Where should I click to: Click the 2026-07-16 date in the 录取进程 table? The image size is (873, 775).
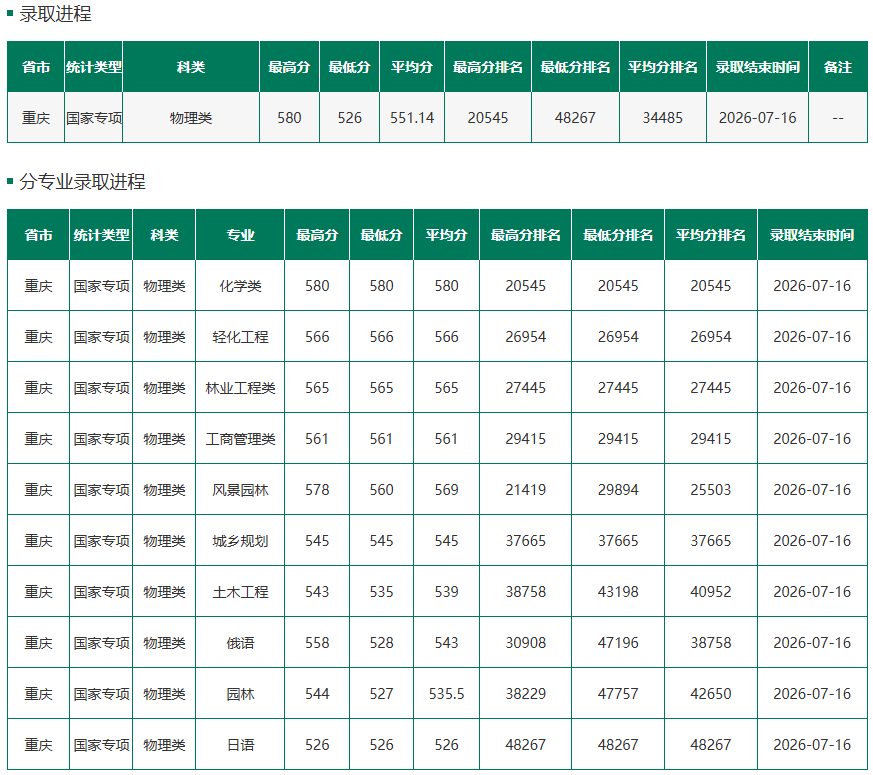click(757, 118)
